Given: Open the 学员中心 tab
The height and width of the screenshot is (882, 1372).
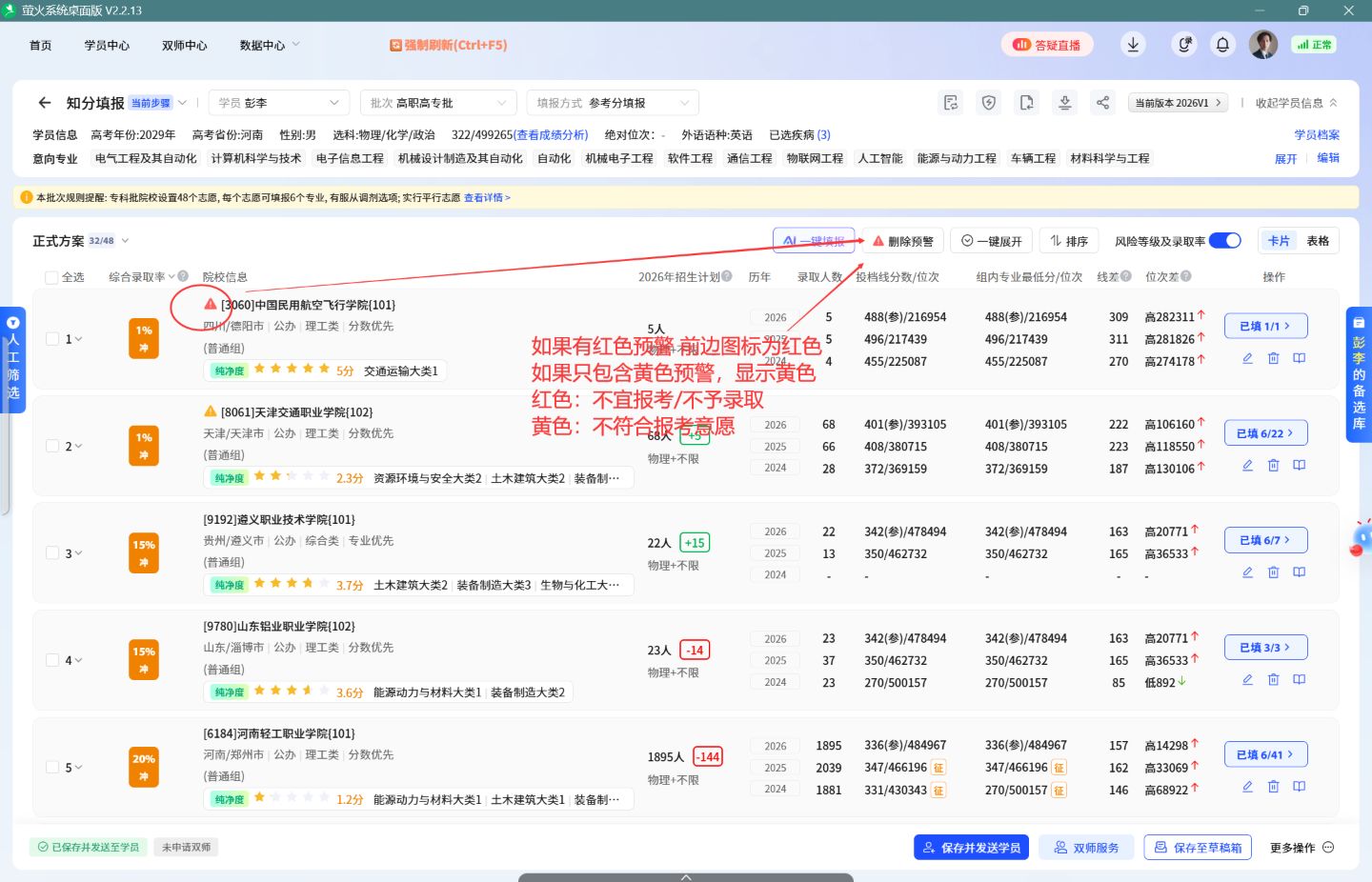Looking at the screenshot, I should (x=107, y=45).
